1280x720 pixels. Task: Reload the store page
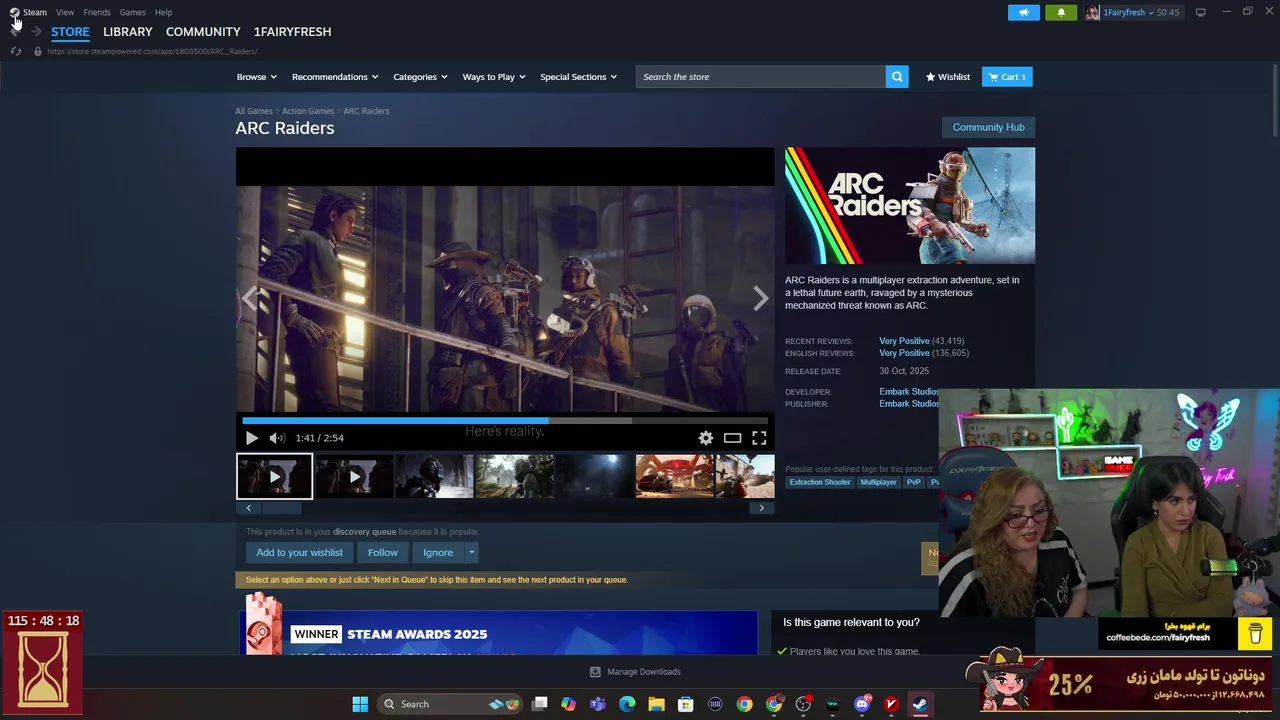16,51
